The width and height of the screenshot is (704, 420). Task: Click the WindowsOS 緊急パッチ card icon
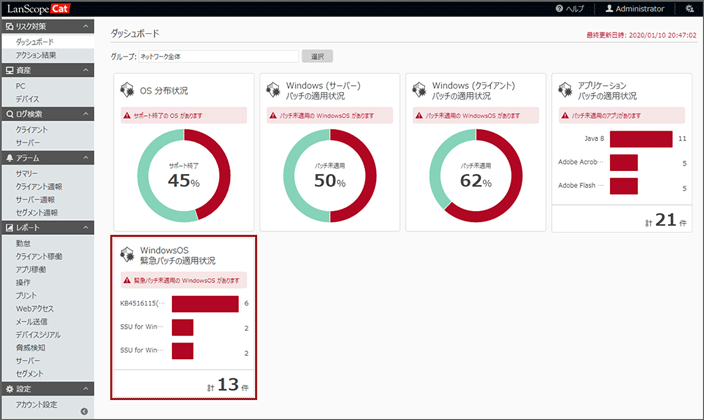(127, 254)
